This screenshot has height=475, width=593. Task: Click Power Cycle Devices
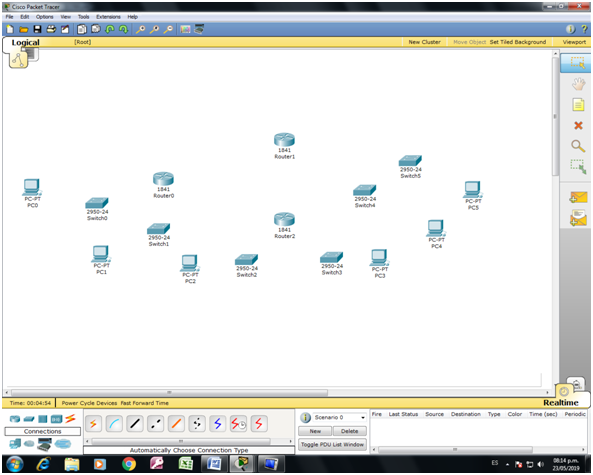(x=89, y=403)
